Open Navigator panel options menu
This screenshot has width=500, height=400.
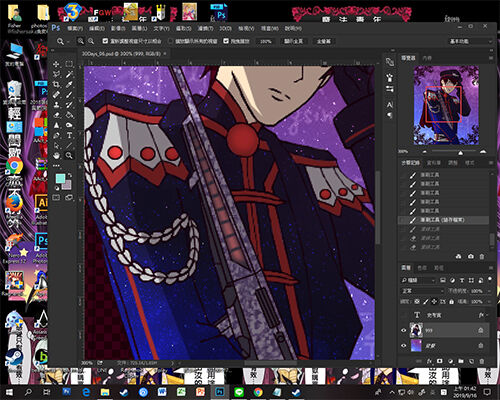[x=491, y=58]
